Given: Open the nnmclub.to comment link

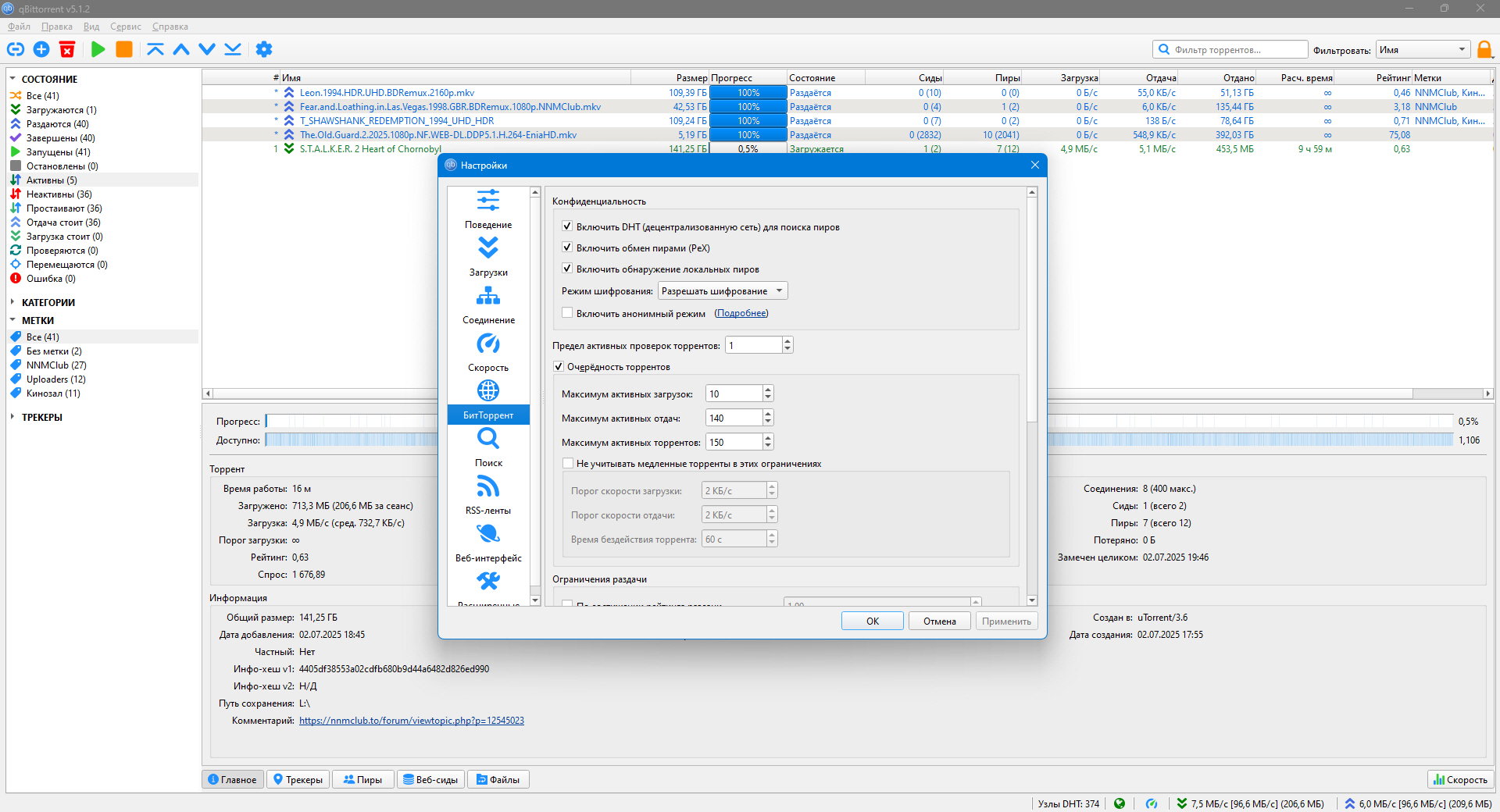Looking at the screenshot, I should pyautogui.click(x=412, y=721).
